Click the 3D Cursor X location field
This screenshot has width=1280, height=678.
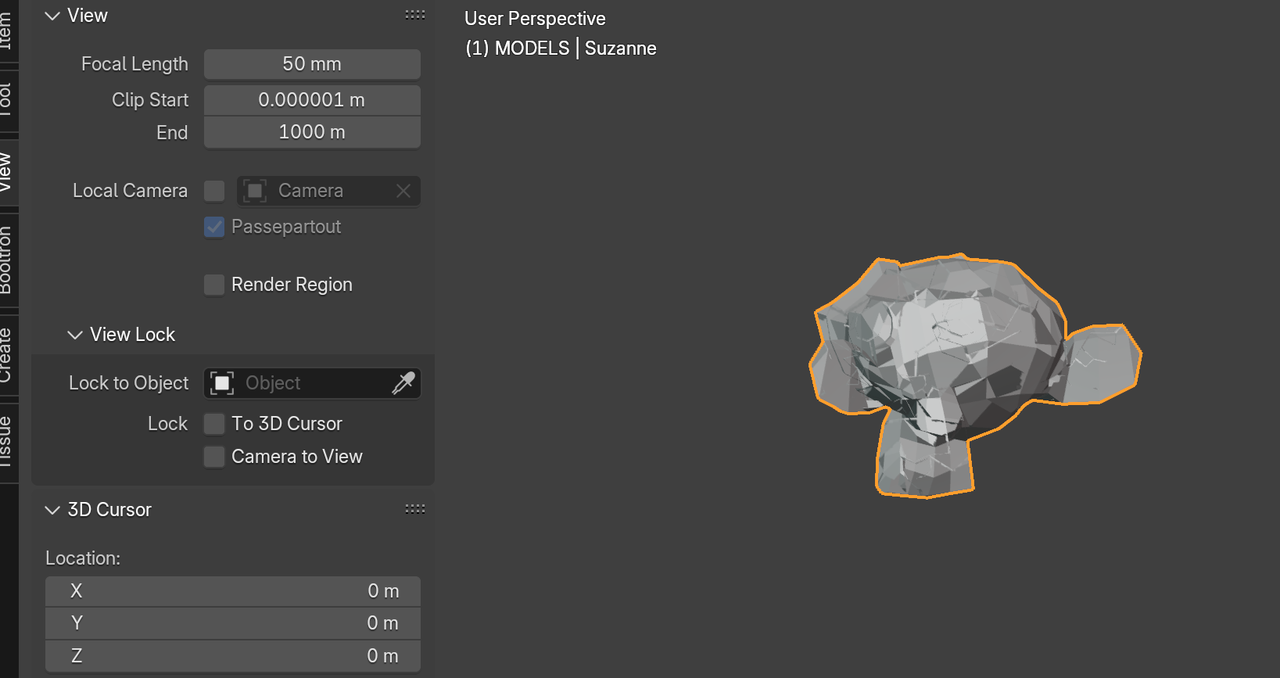pyautogui.click(x=233, y=591)
